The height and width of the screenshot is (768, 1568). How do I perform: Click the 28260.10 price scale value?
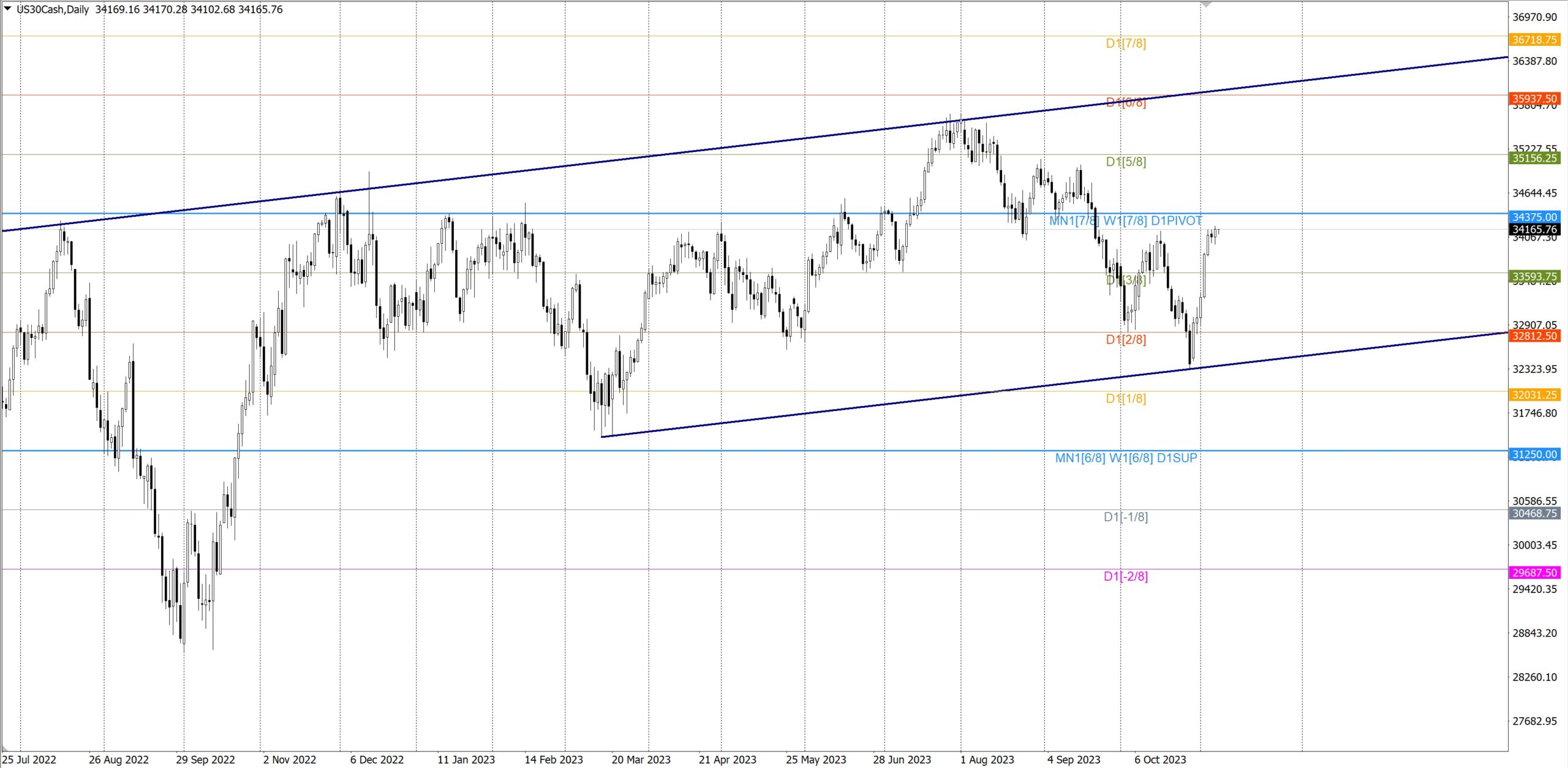coord(1534,677)
